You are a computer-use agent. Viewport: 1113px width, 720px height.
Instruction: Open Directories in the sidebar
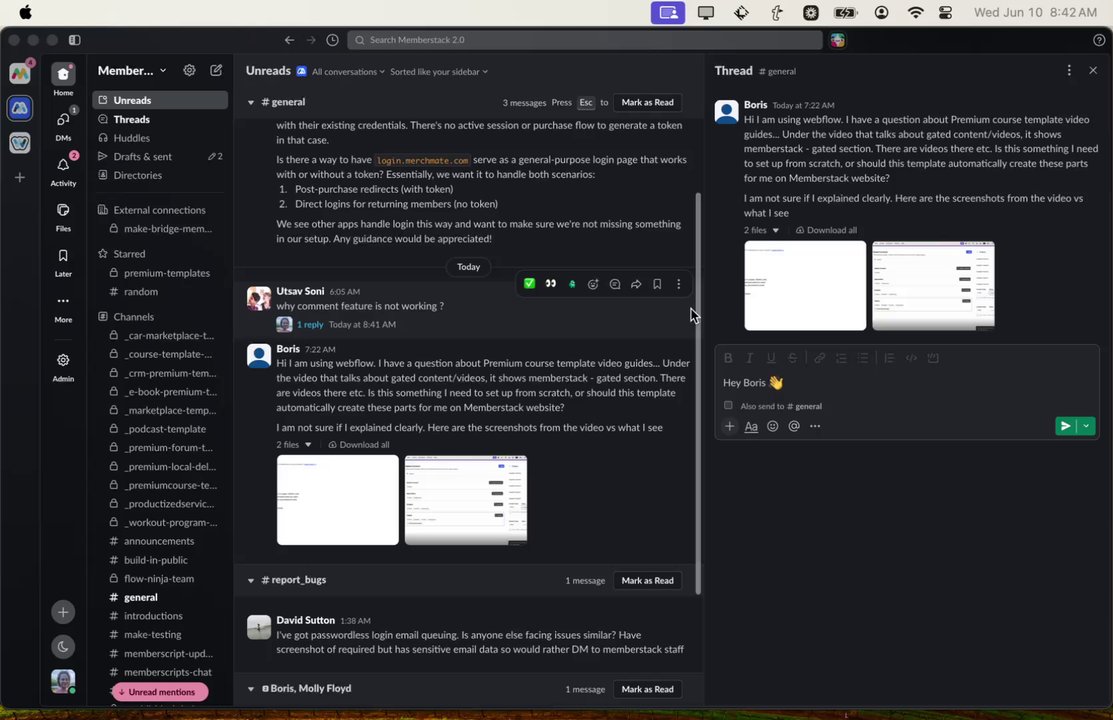tap(160, 175)
